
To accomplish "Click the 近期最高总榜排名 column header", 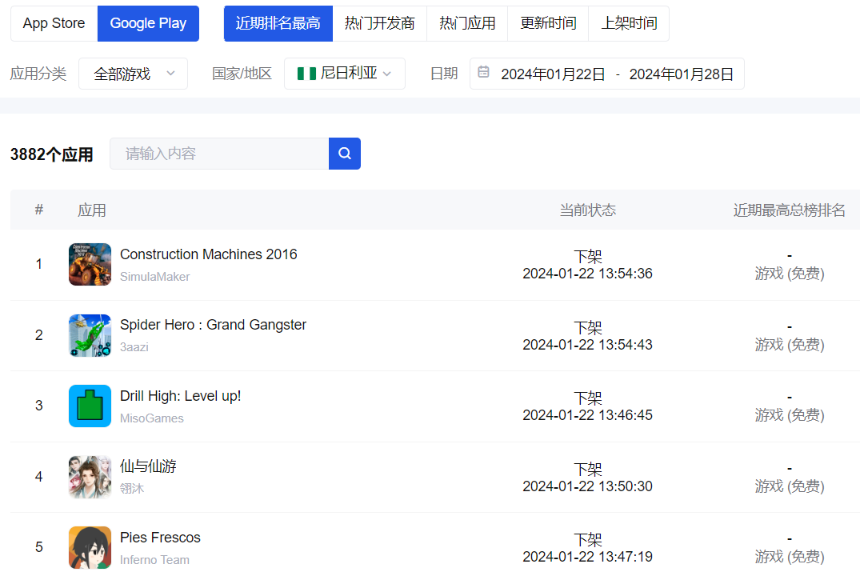I will point(789,210).
